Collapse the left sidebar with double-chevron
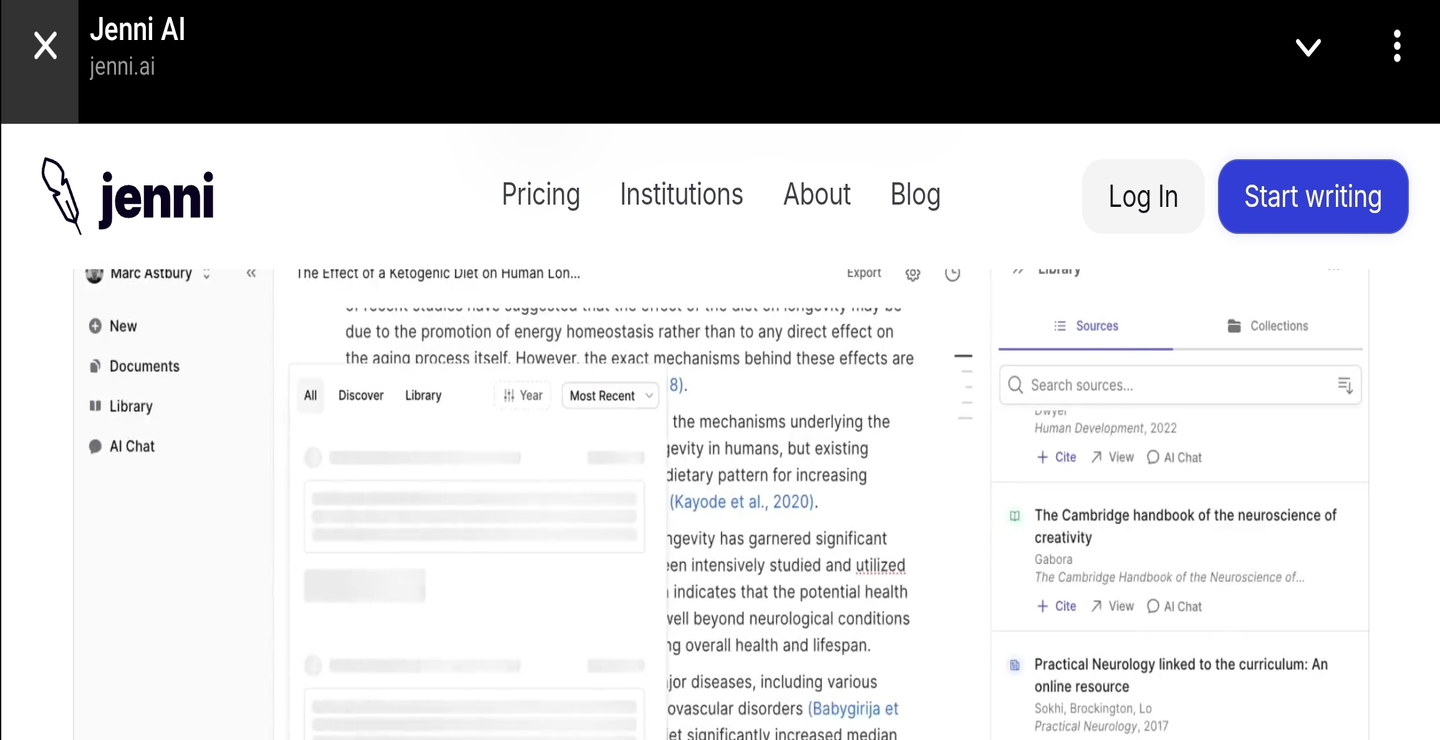Screen dimensions: 1440x740 coord(251,272)
